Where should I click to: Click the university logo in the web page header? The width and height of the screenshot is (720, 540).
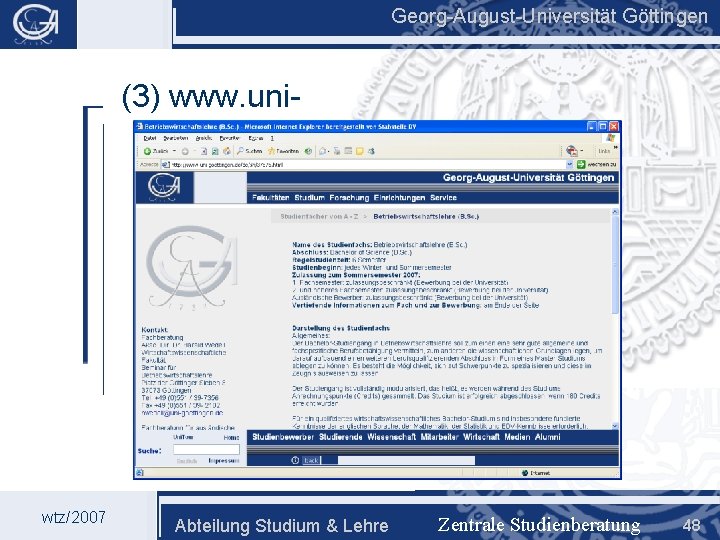click(164, 187)
